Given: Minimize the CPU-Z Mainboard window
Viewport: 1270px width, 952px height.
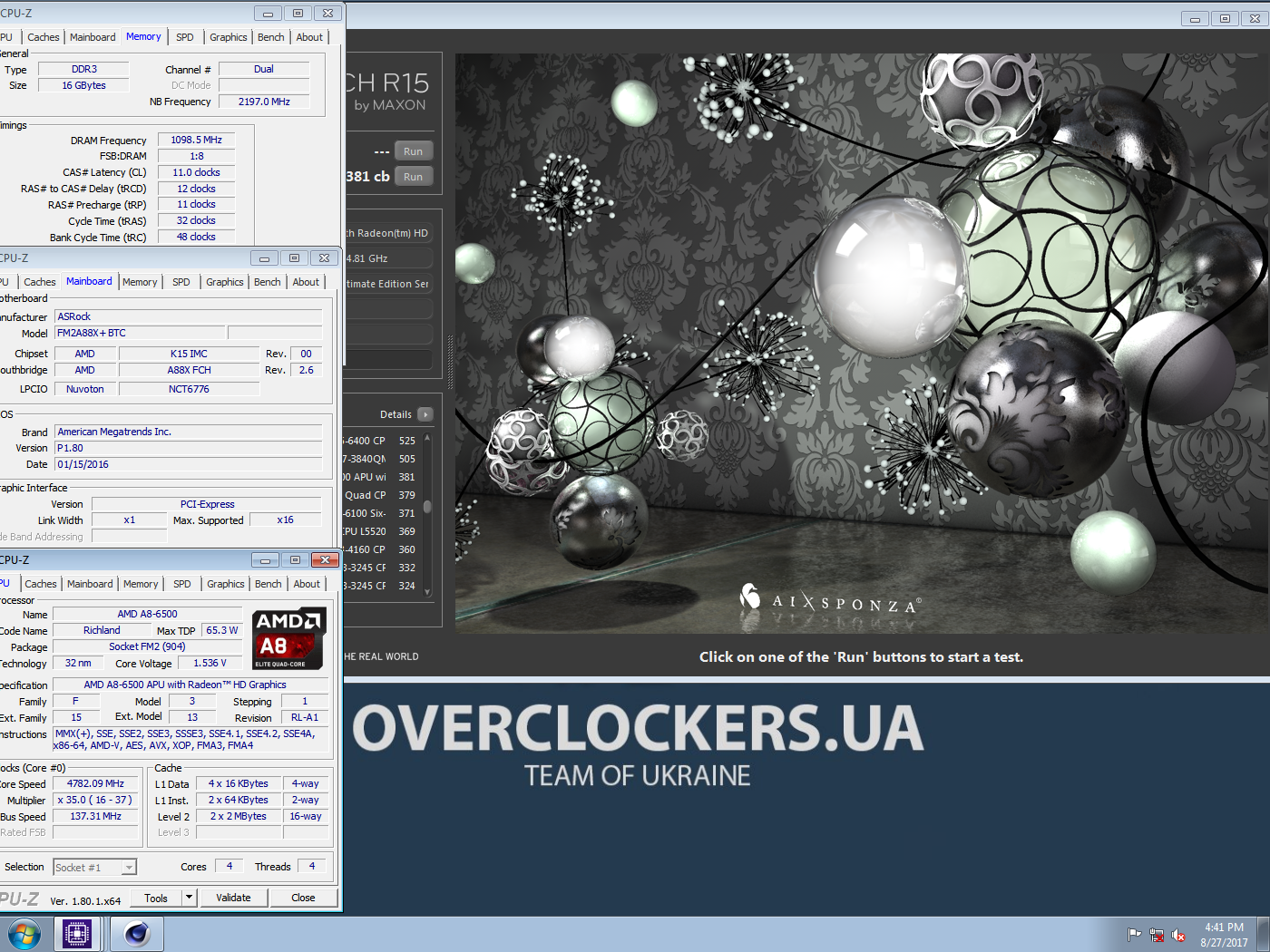Looking at the screenshot, I should (264, 258).
